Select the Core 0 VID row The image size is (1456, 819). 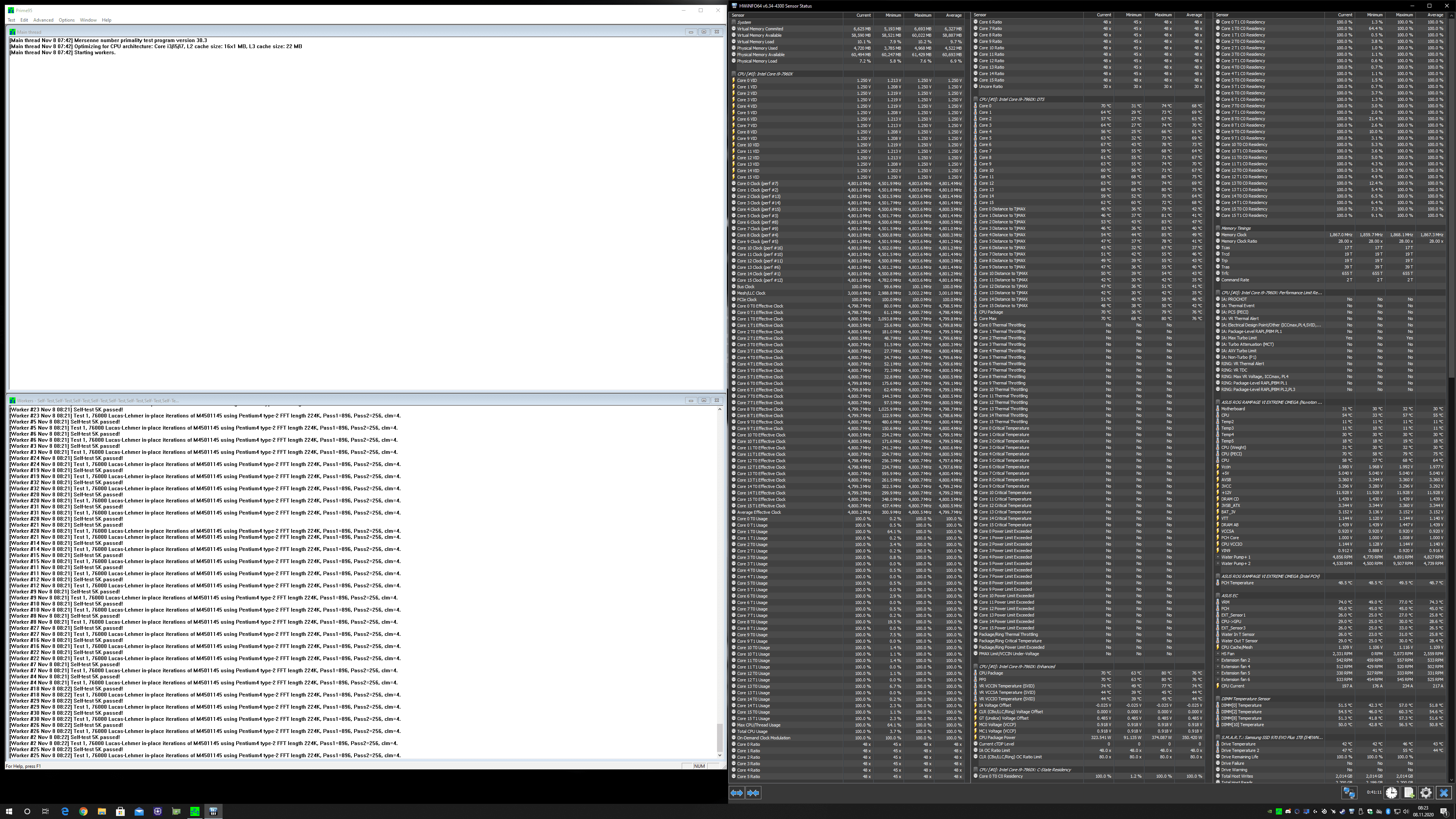[847, 80]
